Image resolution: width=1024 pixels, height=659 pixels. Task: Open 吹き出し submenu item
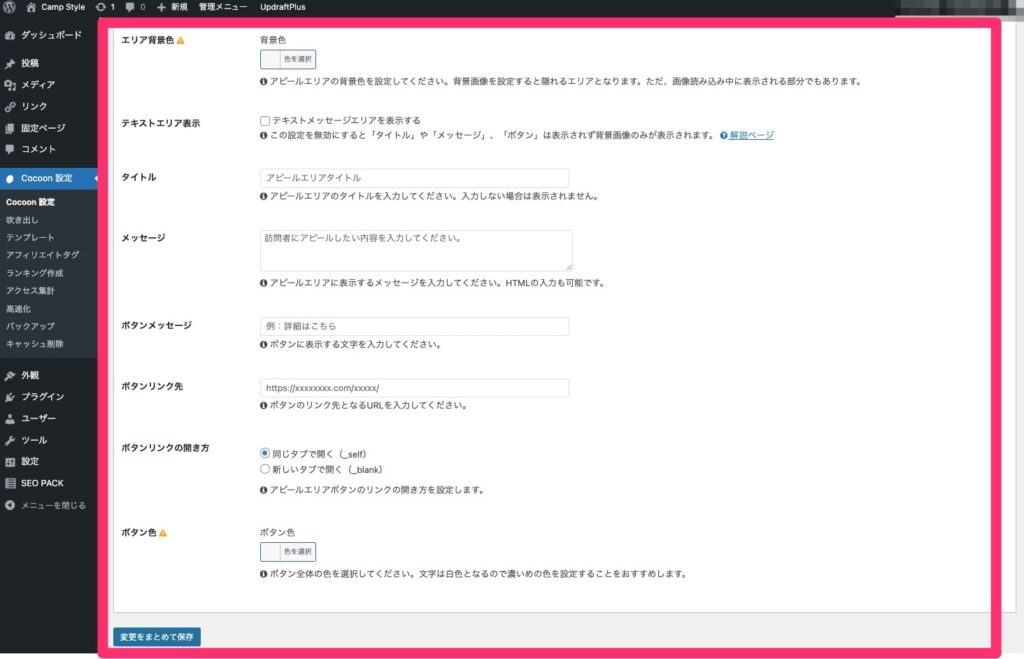(22, 220)
